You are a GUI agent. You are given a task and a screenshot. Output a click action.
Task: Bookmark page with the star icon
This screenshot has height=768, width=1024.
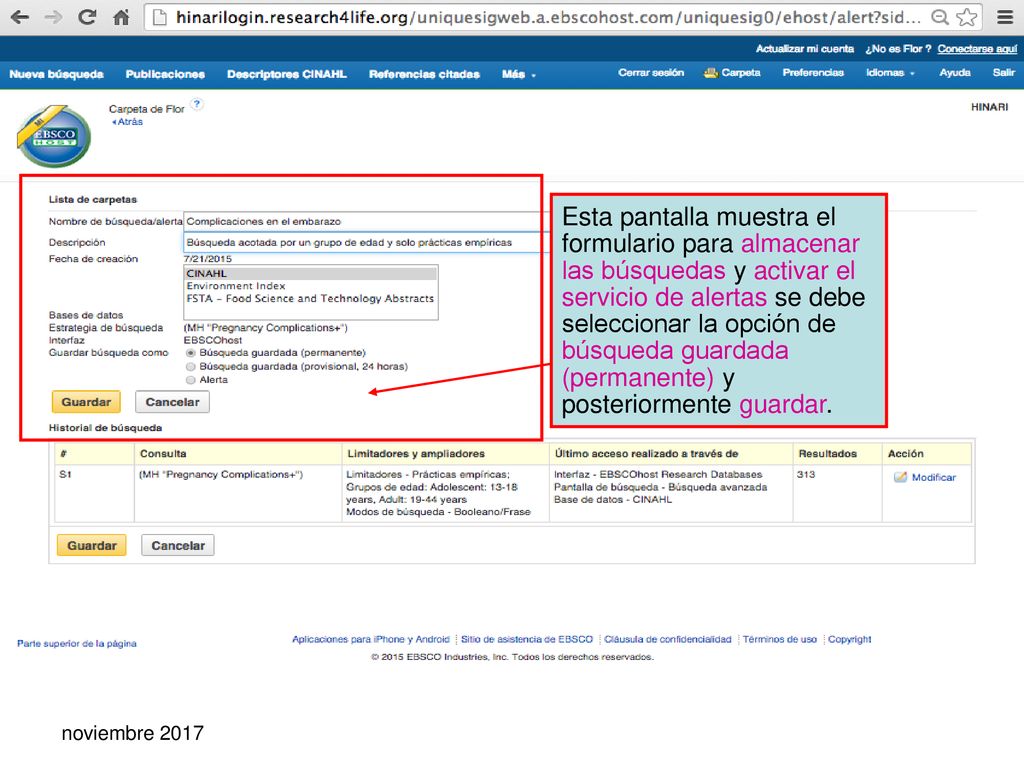click(x=967, y=17)
